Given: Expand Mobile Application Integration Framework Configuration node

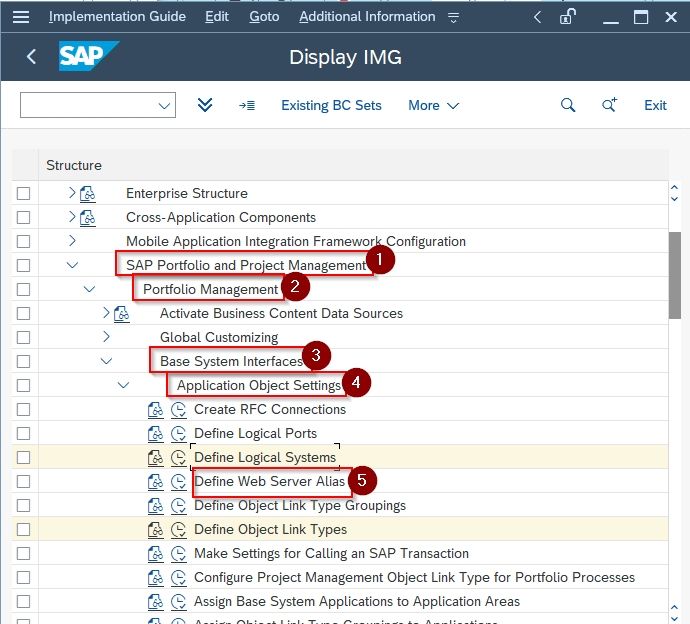Looking at the screenshot, I should [72, 240].
